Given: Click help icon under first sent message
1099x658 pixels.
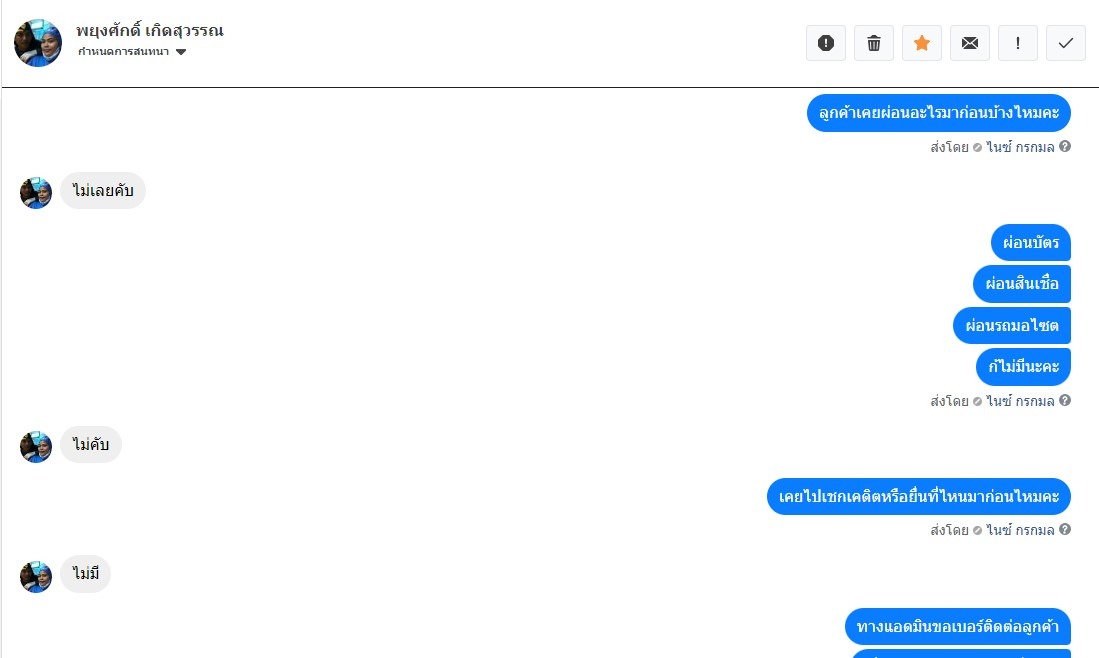Looking at the screenshot, I should pos(1065,146).
